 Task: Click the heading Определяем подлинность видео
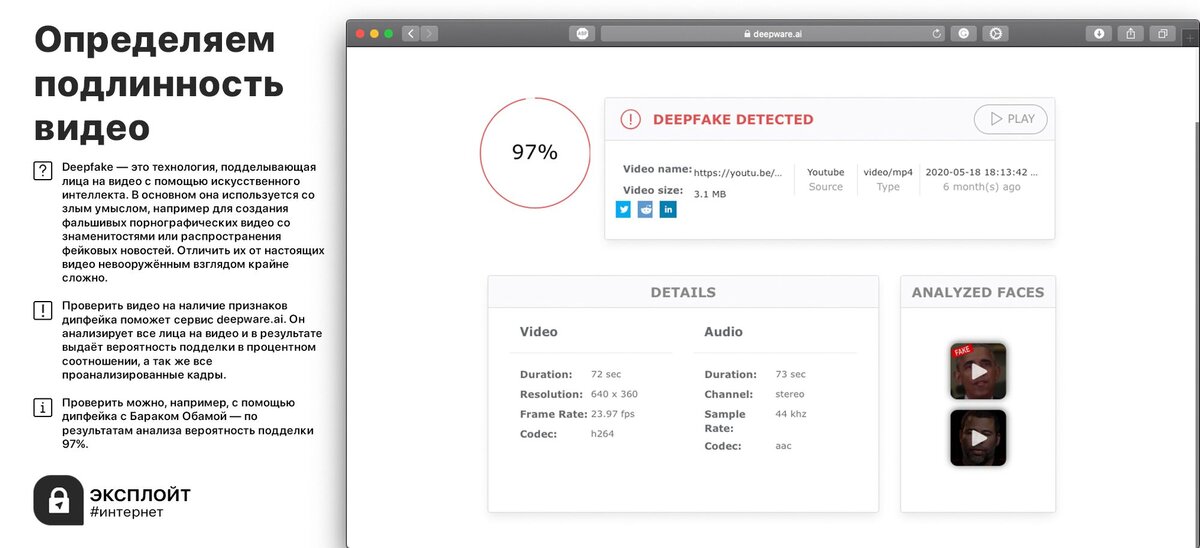pyautogui.click(x=160, y=84)
